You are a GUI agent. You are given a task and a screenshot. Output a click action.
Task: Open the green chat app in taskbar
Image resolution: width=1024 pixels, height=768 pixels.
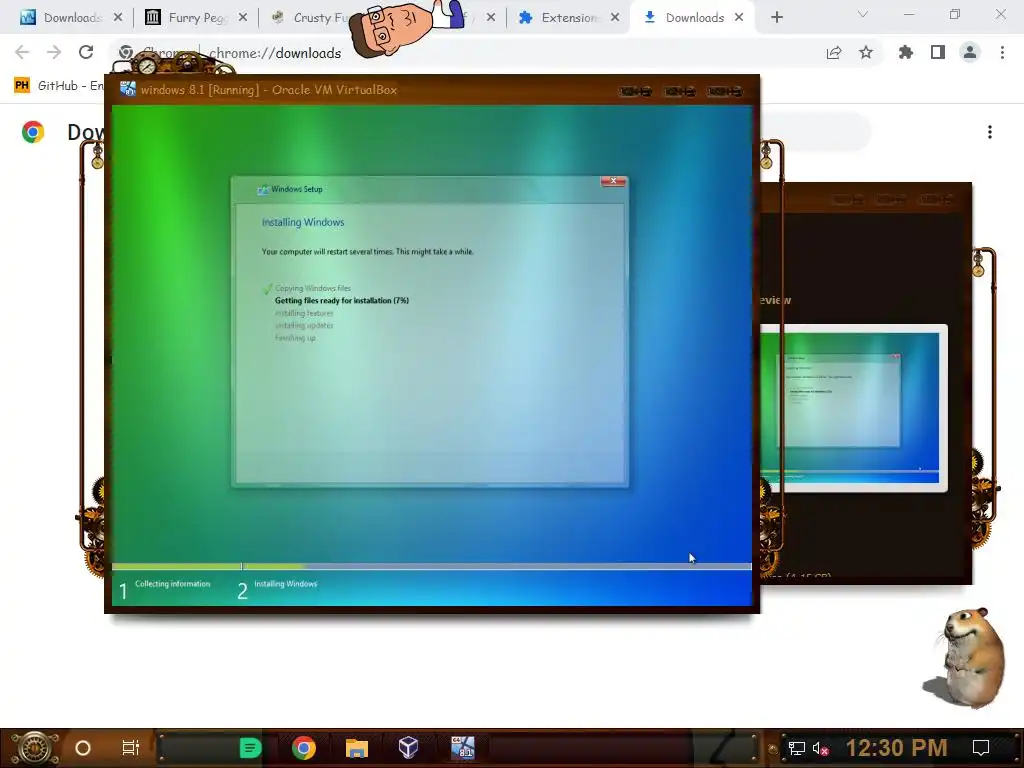click(x=250, y=748)
